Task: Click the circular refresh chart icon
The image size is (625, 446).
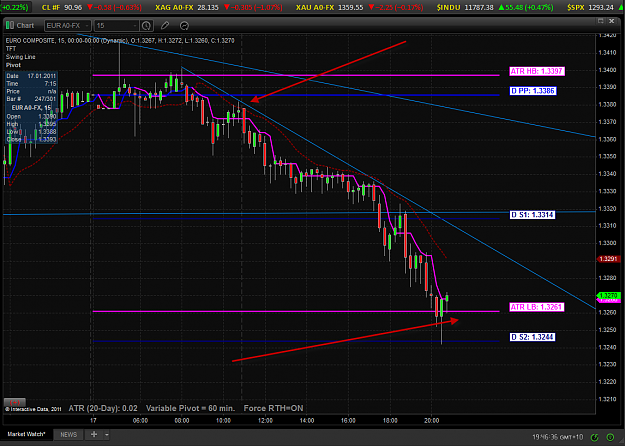Action: tap(184, 26)
